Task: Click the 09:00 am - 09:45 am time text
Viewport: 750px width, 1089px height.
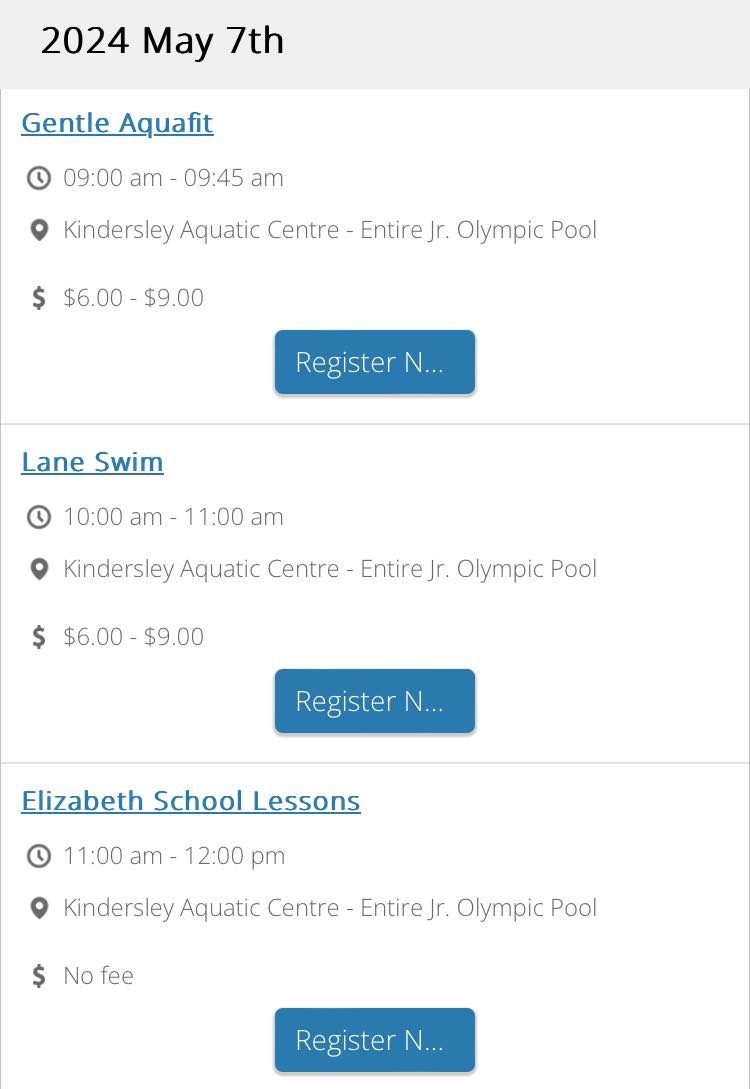Action: click(x=174, y=178)
